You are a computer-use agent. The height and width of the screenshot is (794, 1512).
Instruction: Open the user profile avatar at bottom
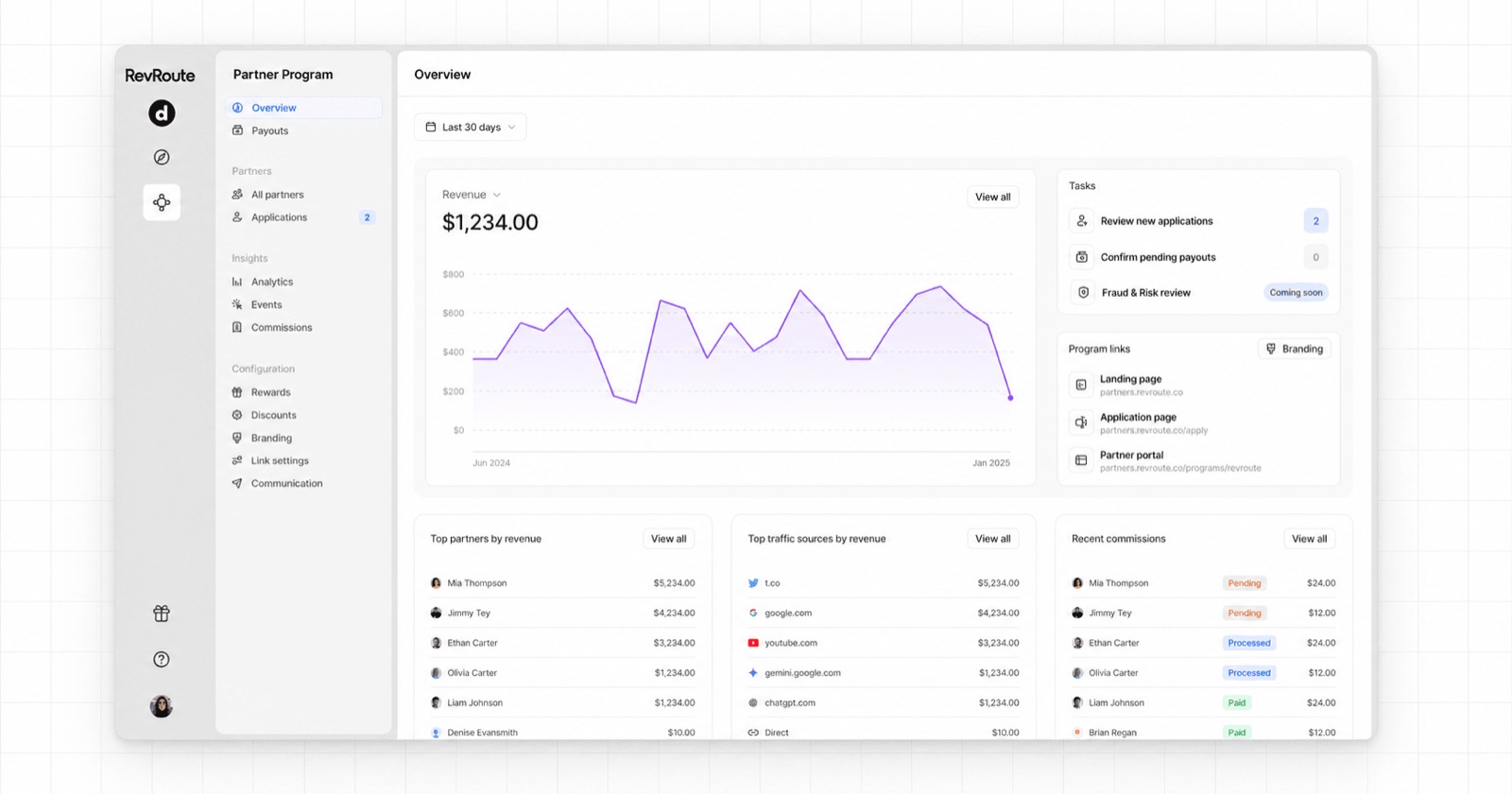[162, 706]
